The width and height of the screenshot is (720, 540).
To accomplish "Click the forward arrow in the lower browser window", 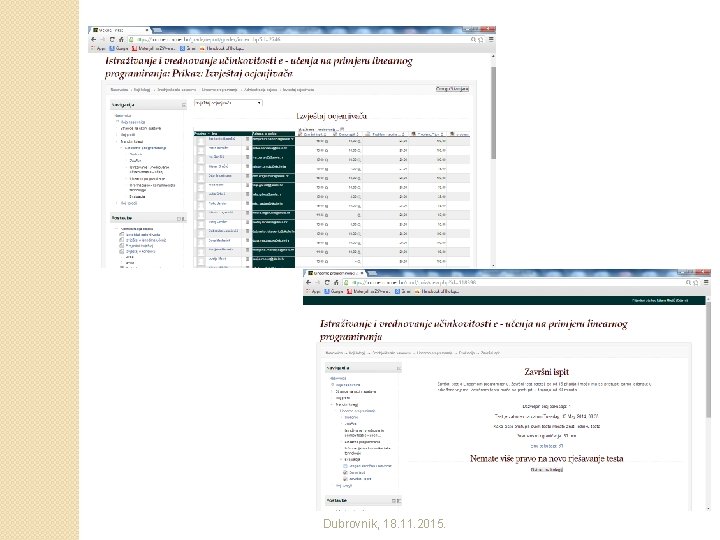I will pos(317,282).
